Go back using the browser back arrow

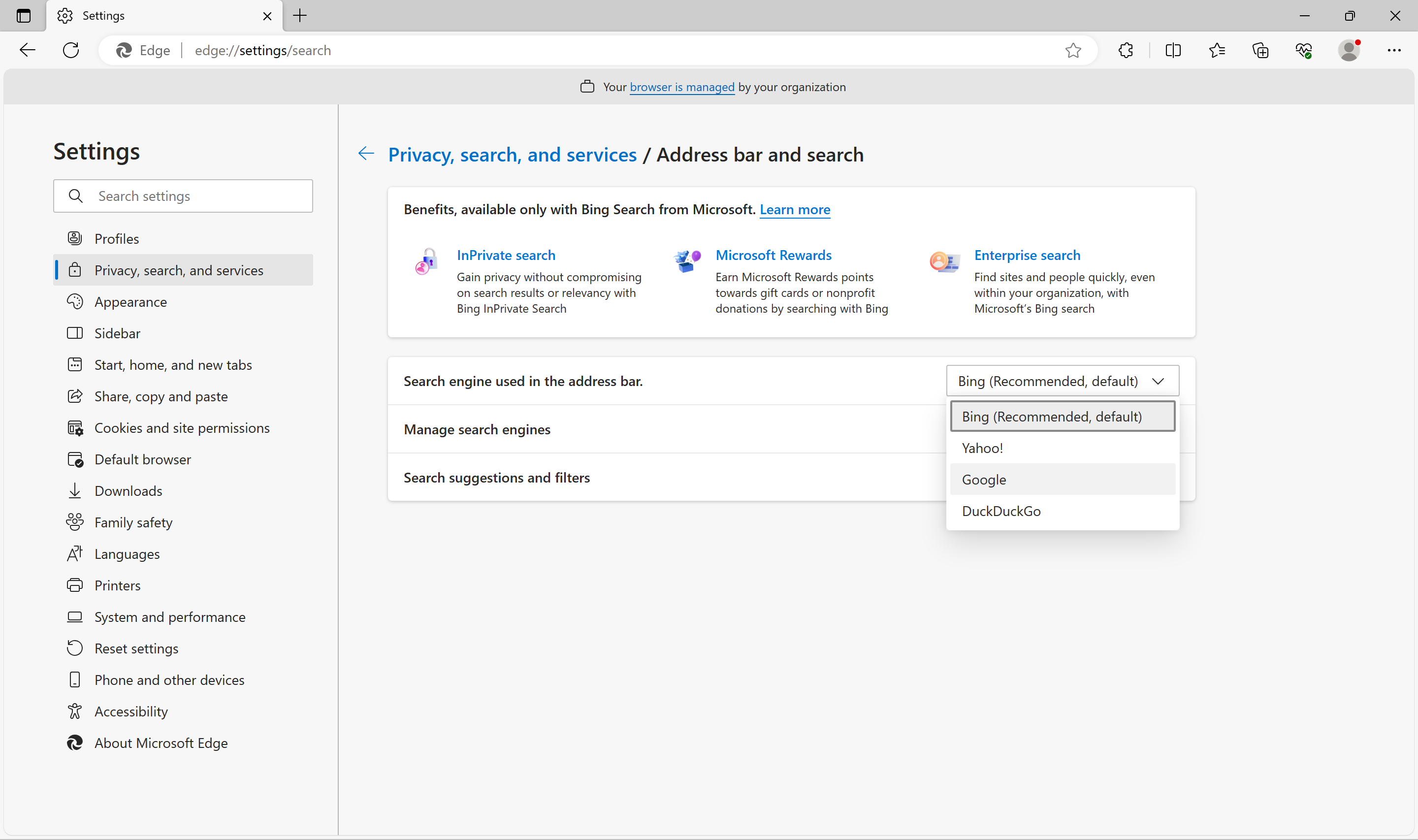27,50
